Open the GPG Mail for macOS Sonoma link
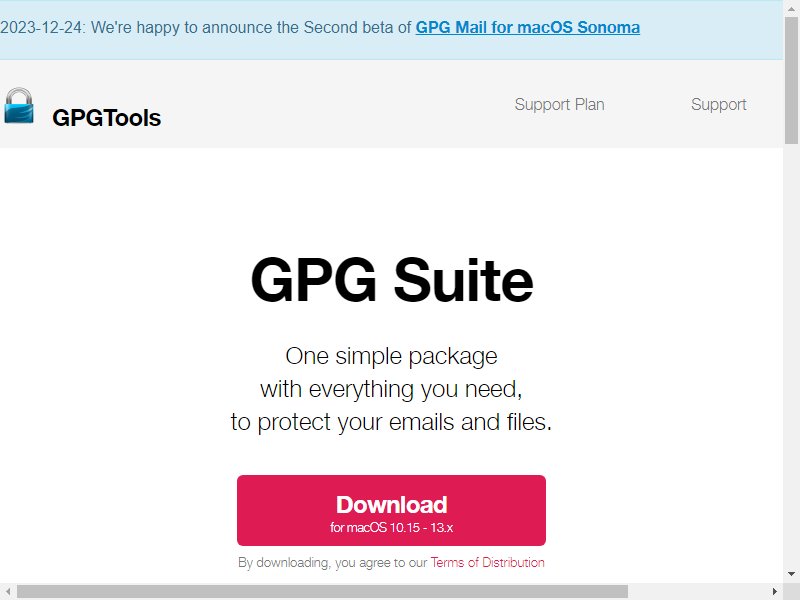This screenshot has width=800, height=600. coord(528,27)
